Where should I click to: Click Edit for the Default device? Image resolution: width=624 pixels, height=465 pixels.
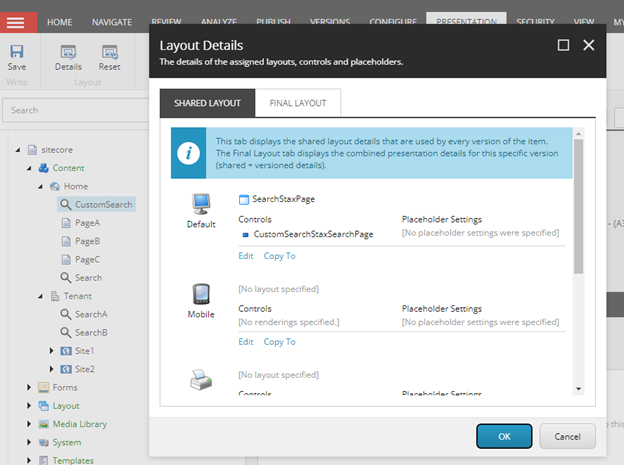point(246,256)
